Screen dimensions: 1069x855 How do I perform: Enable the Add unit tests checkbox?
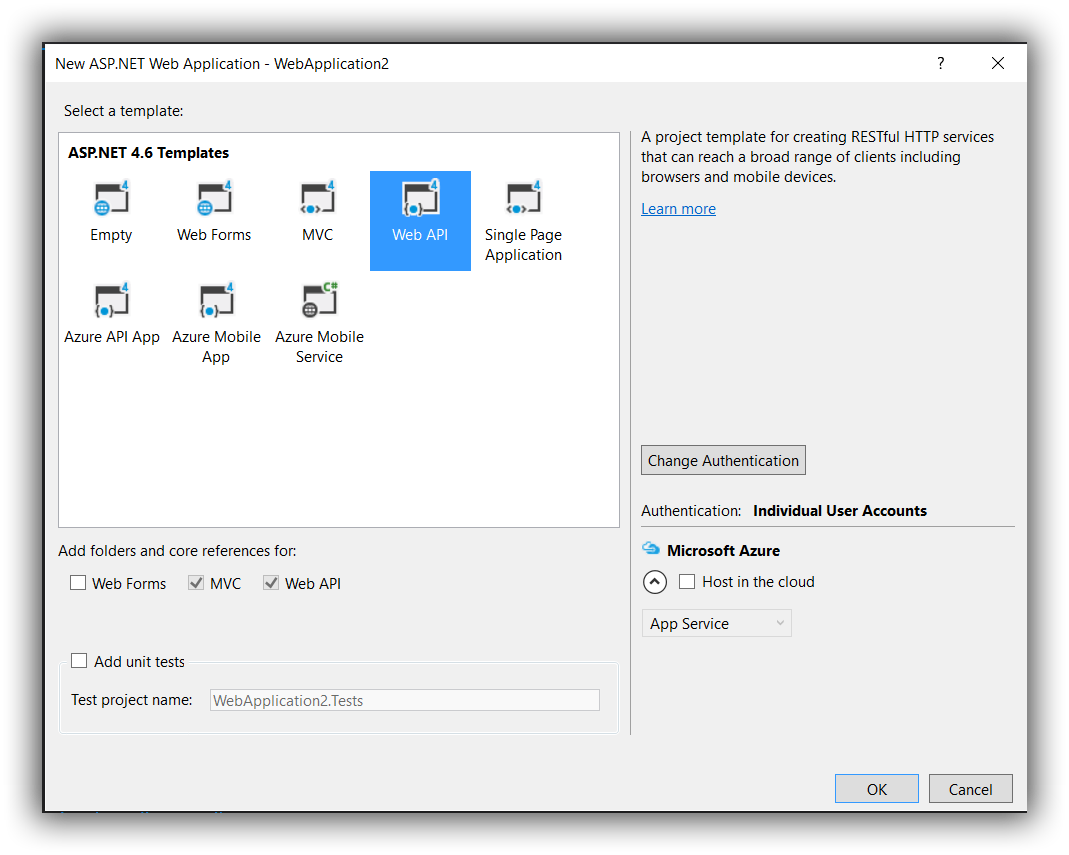click(x=79, y=661)
